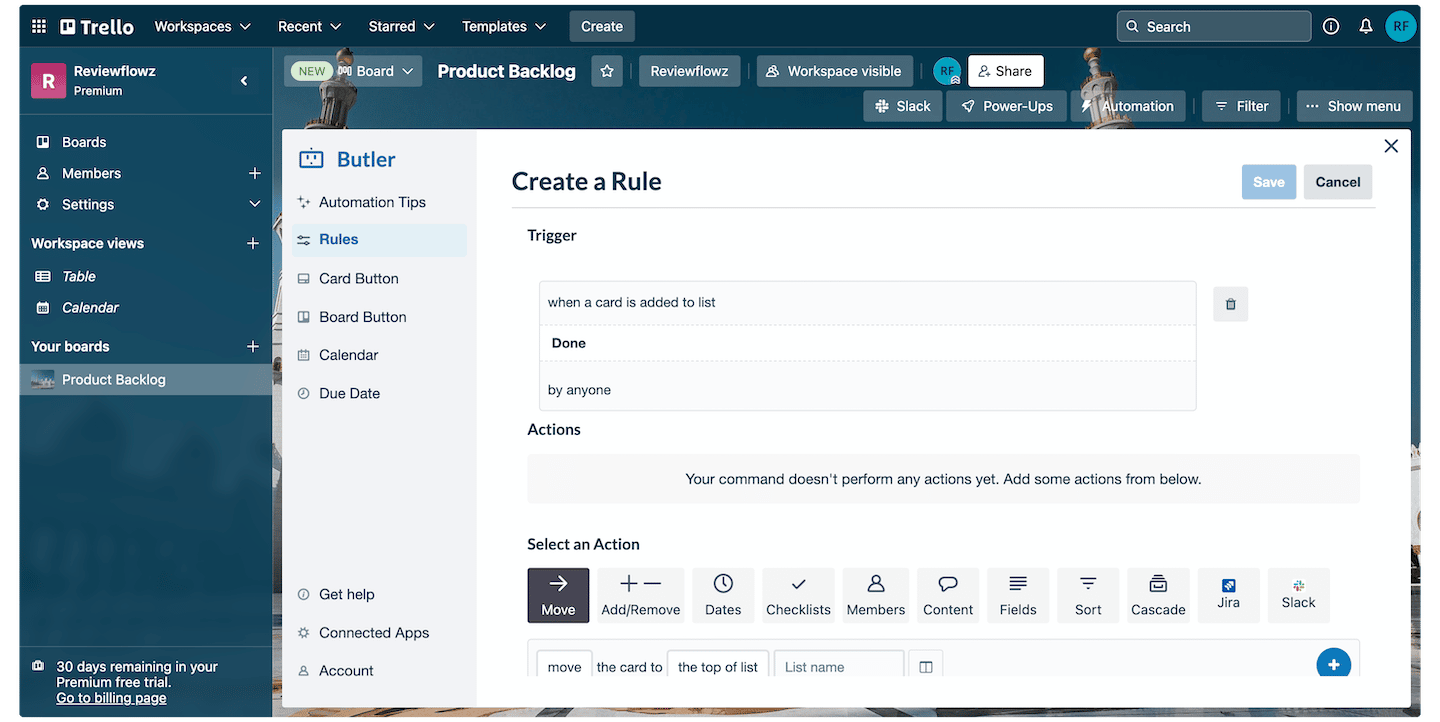Select the Content action type
The width and height of the screenshot is (1440, 722).
pyautogui.click(x=948, y=595)
